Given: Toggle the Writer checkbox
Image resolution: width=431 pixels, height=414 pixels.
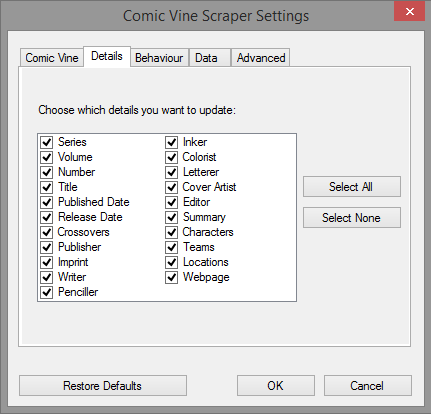Looking at the screenshot, I should tap(47, 277).
